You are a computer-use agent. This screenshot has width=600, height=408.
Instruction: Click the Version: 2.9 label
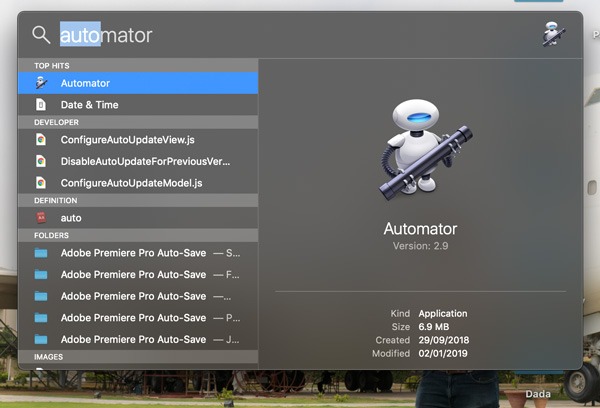[x=420, y=246]
